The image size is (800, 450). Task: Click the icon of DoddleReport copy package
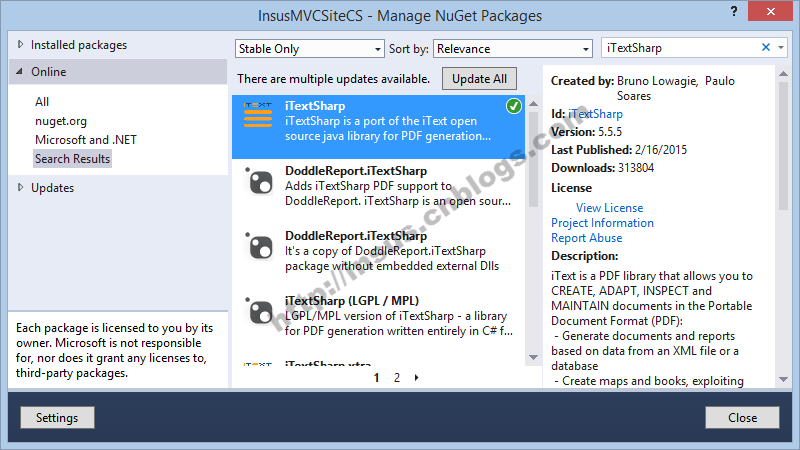(260, 246)
